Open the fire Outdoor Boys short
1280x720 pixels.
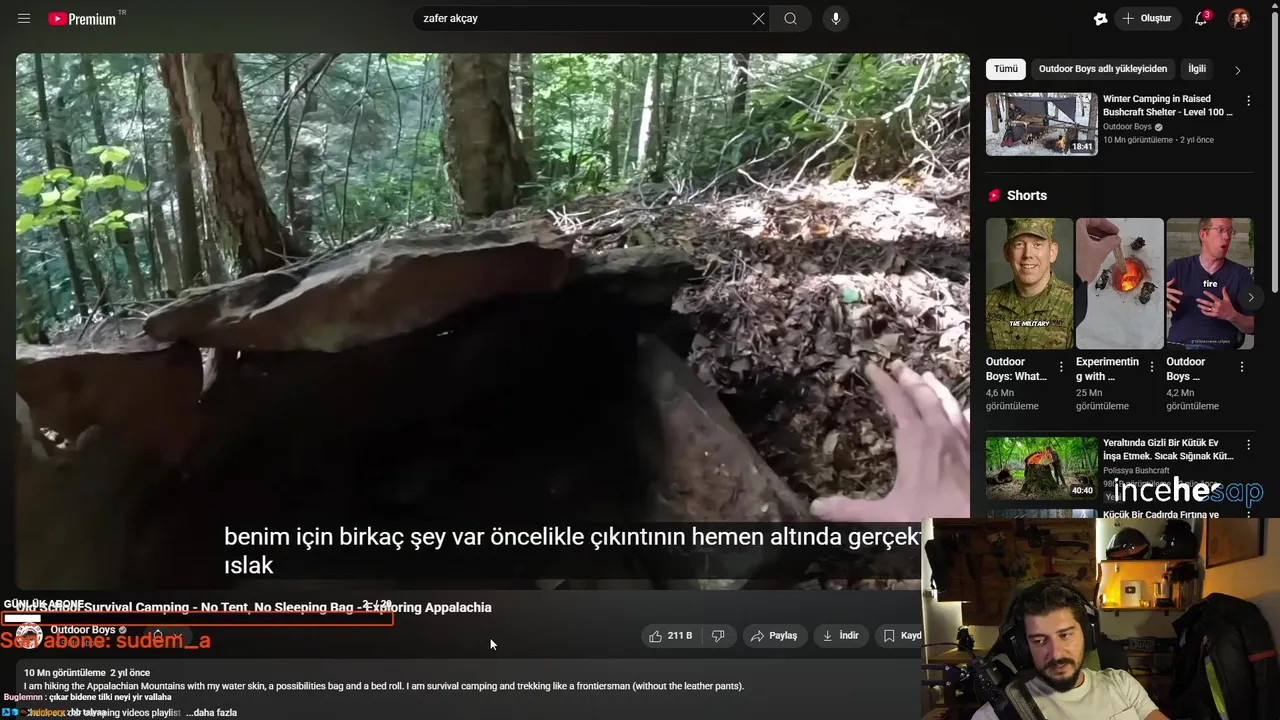[x=1209, y=283]
